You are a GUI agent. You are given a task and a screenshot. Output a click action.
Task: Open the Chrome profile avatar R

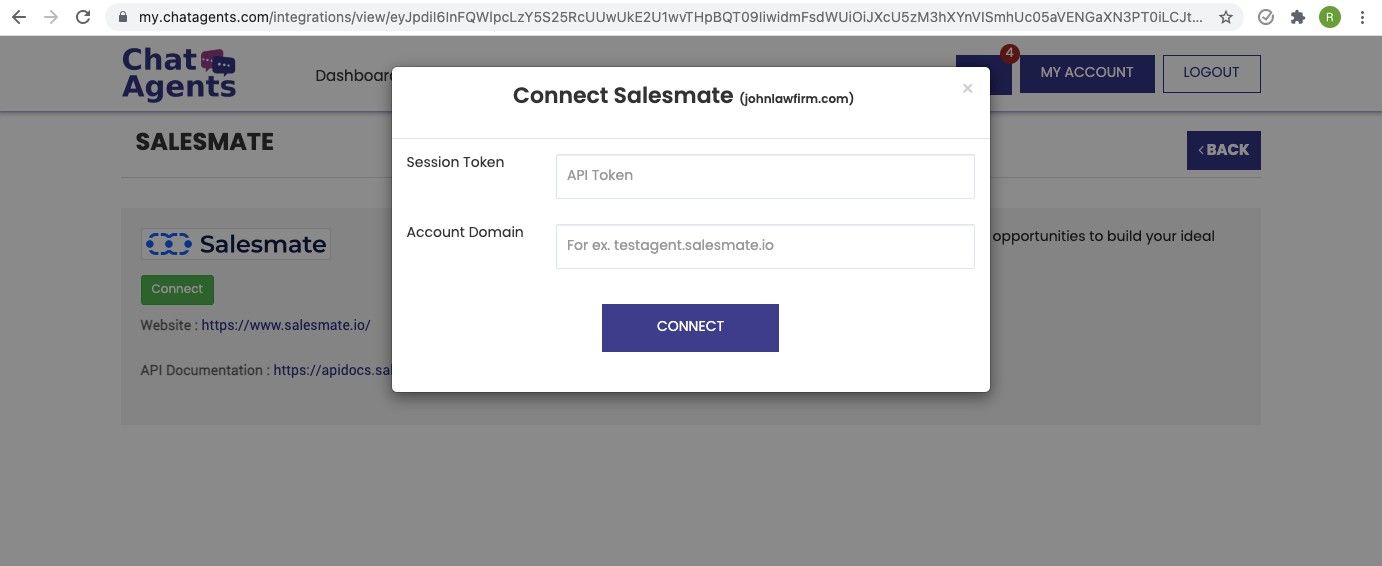click(x=1330, y=17)
